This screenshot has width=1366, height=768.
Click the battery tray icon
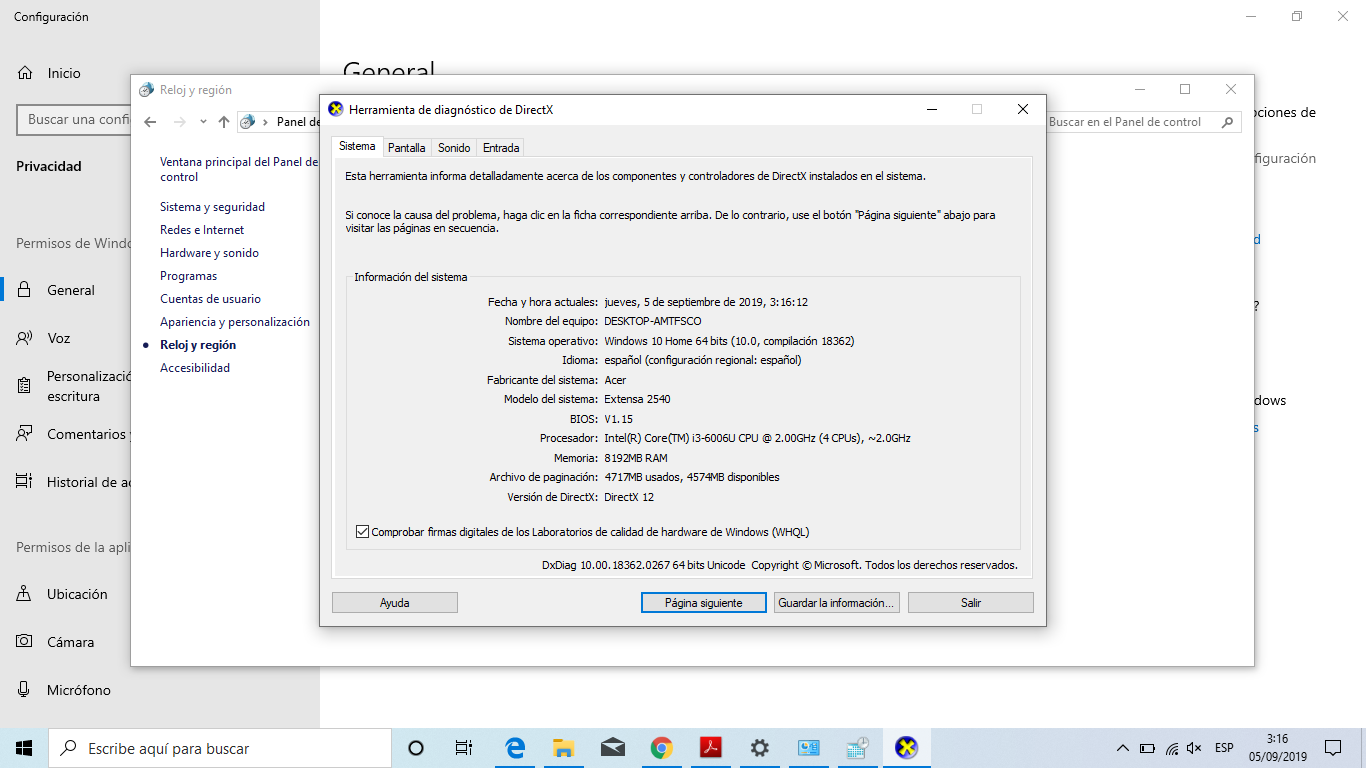[x=1147, y=748]
